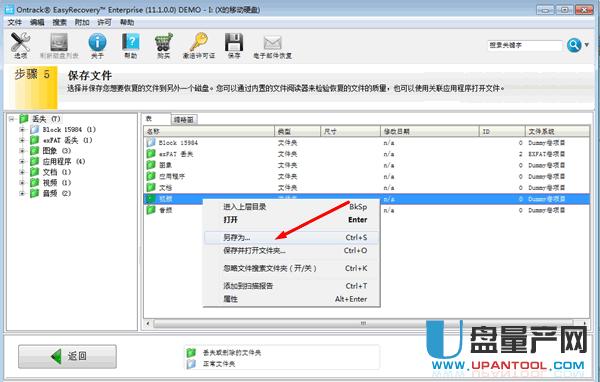The image size is (600, 382).
Task: Click the 购买 shopping cart icon
Action: 163,42
